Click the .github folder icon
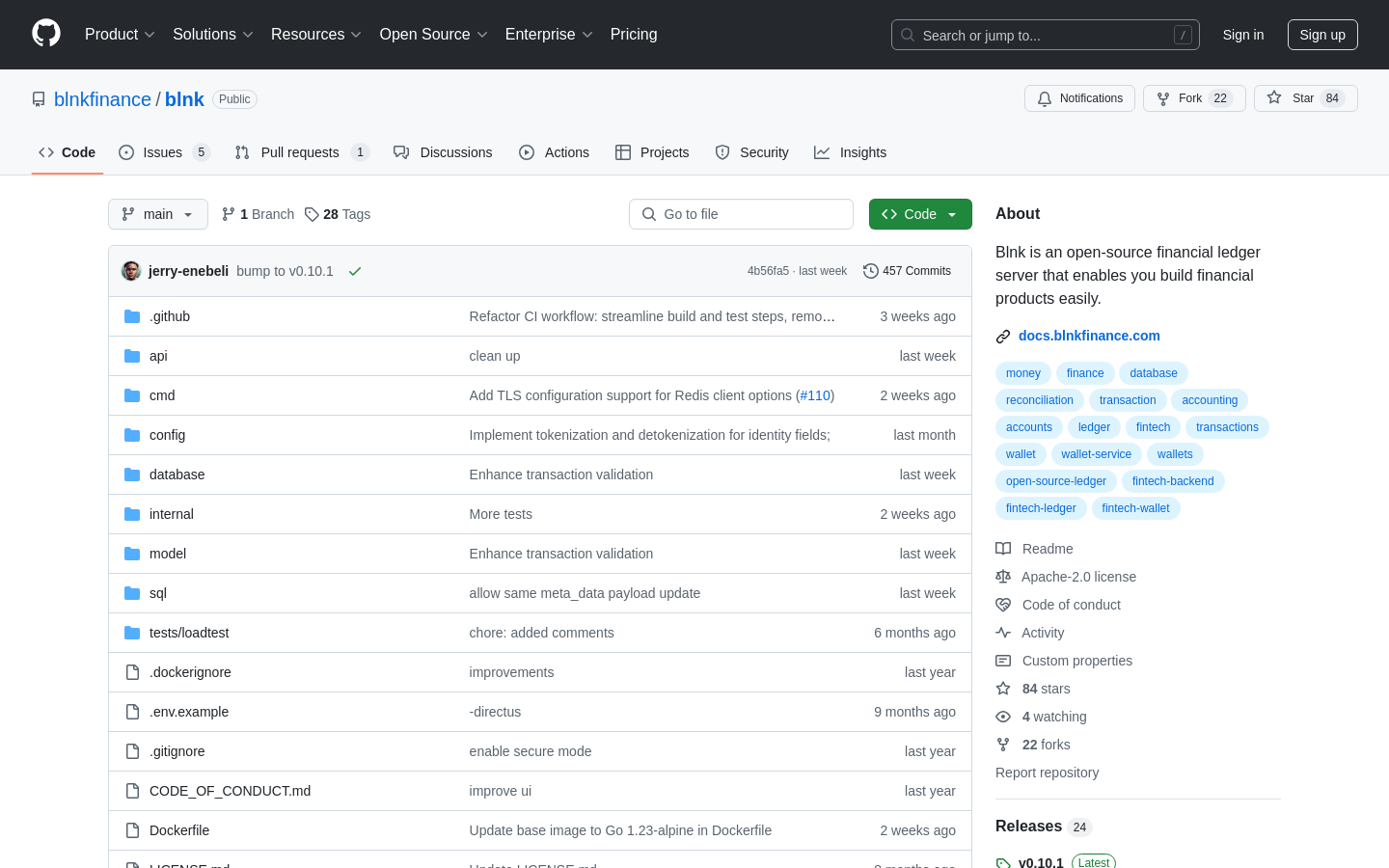The height and width of the screenshot is (868, 1389). coord(132,316)
